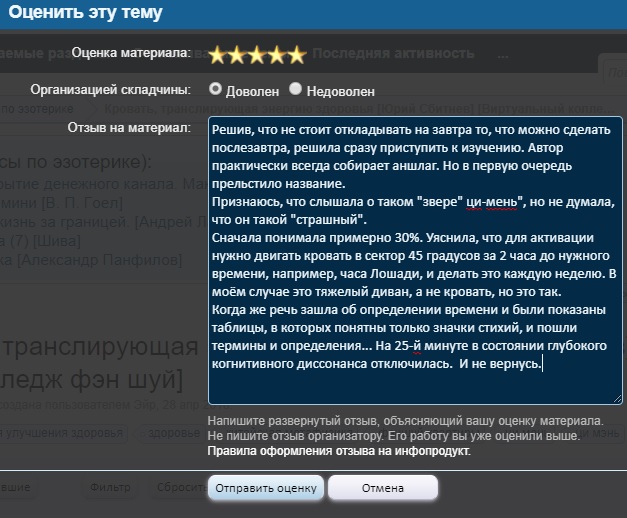Click the 'Оценка материала:' label

tap(131, 52)
